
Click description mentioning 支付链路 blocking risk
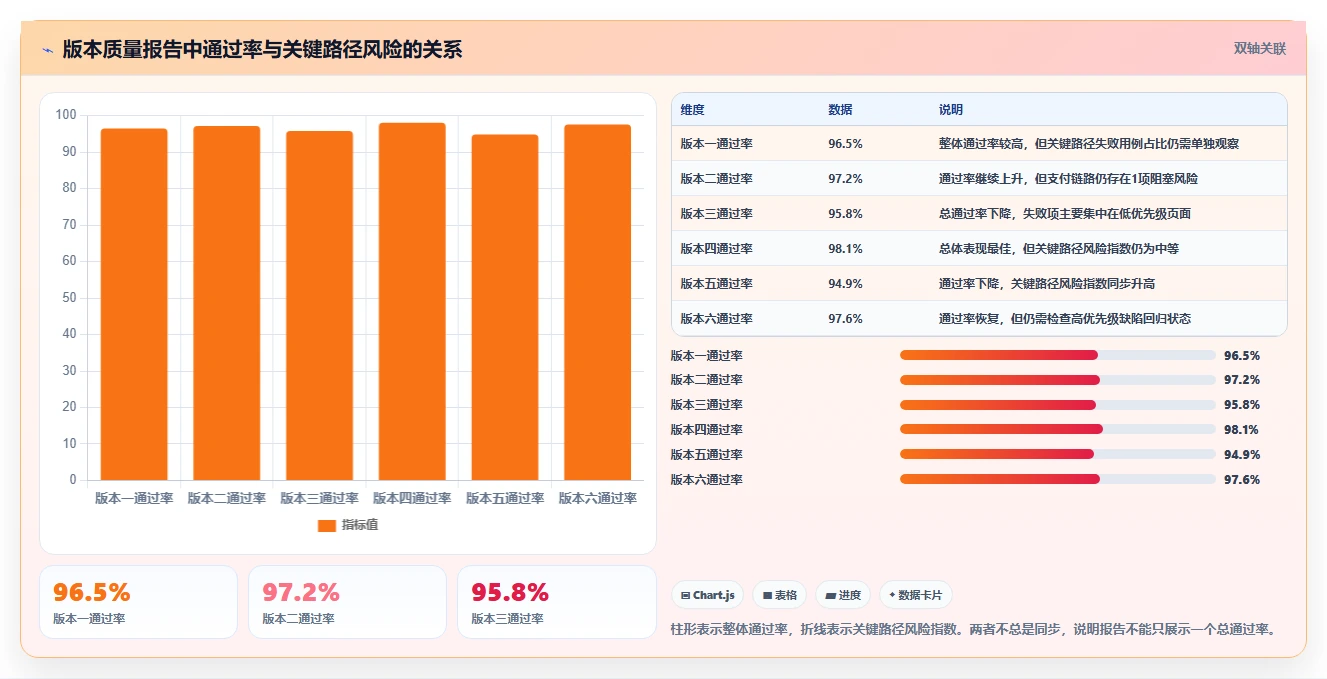click(1068, 179)
